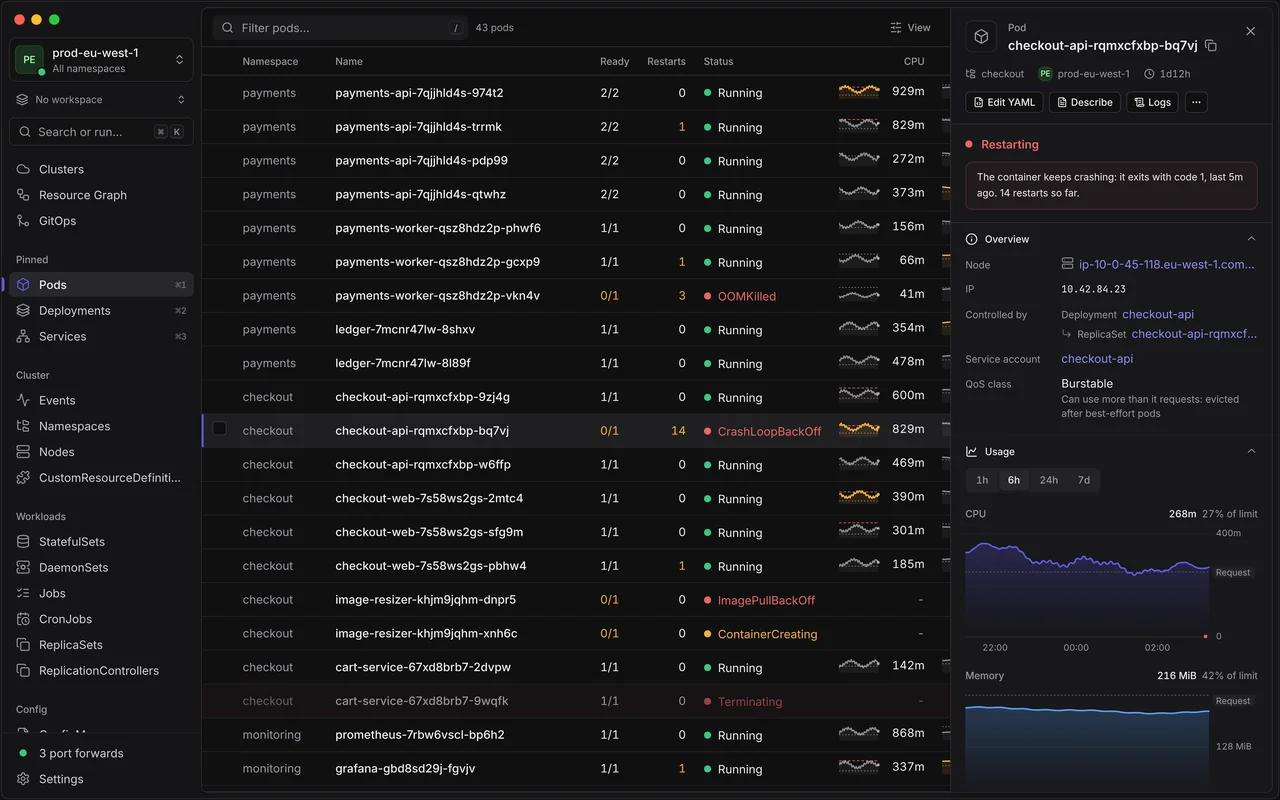Go to GitOps in the sidebar
Screen dimensions: 1280x800
pyautogui.click(x=101, y=221)
